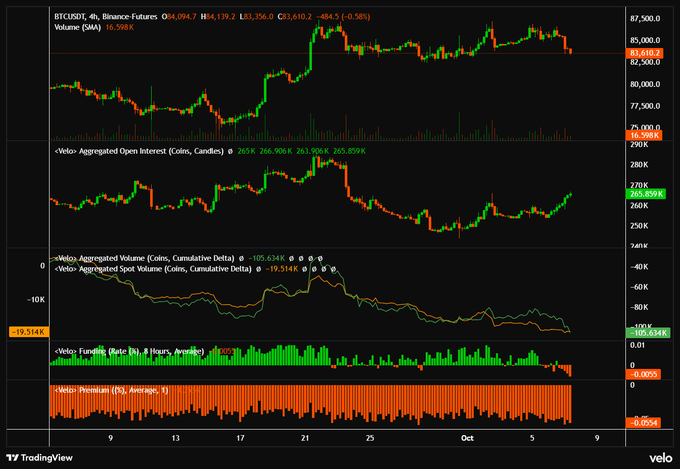Click the 270K open interest axis label

click(640, 185)
